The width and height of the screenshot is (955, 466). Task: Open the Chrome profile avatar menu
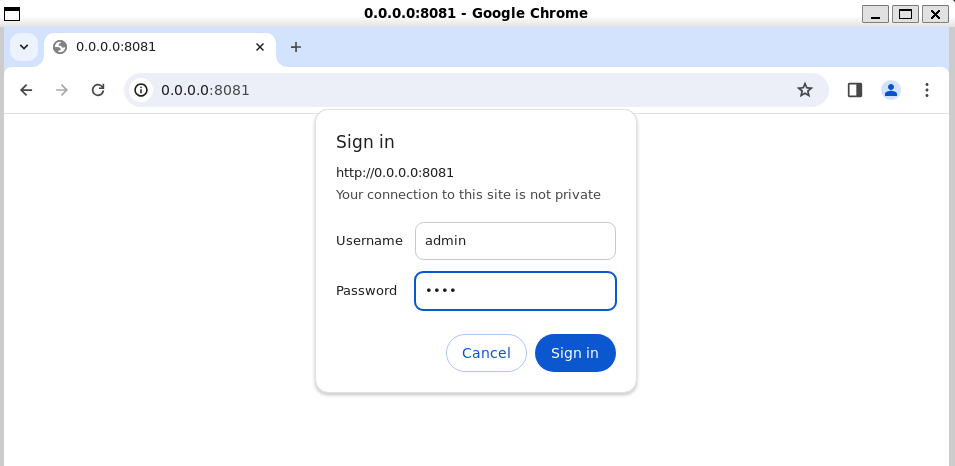(x=891, y=90)
